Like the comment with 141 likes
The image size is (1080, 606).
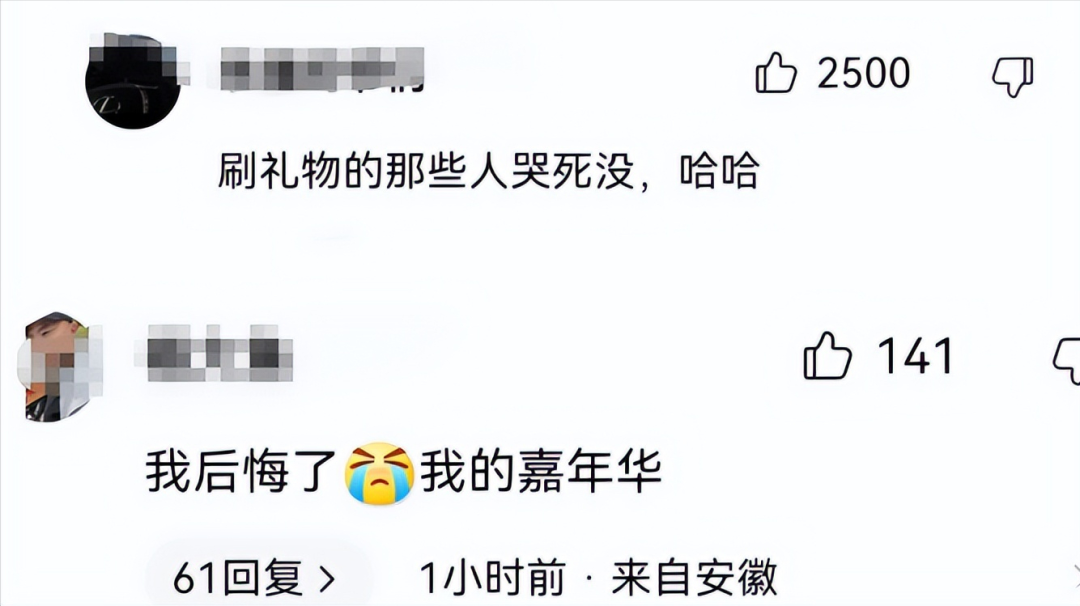pos(827,356)
